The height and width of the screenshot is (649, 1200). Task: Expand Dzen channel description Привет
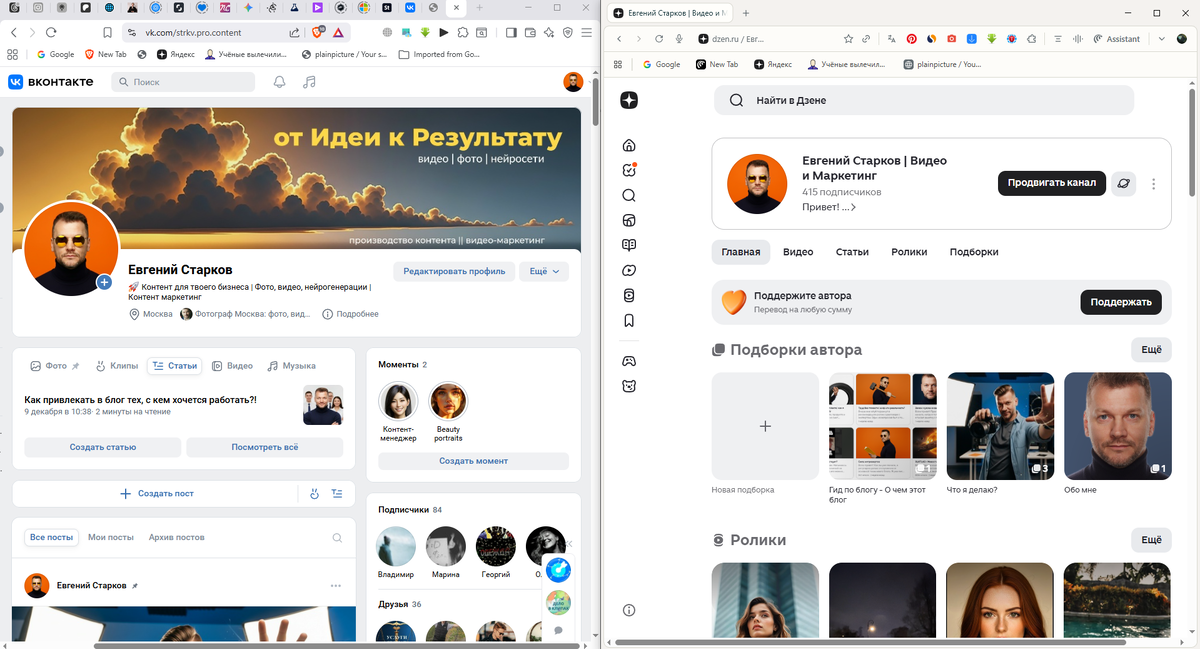point(829,207)
